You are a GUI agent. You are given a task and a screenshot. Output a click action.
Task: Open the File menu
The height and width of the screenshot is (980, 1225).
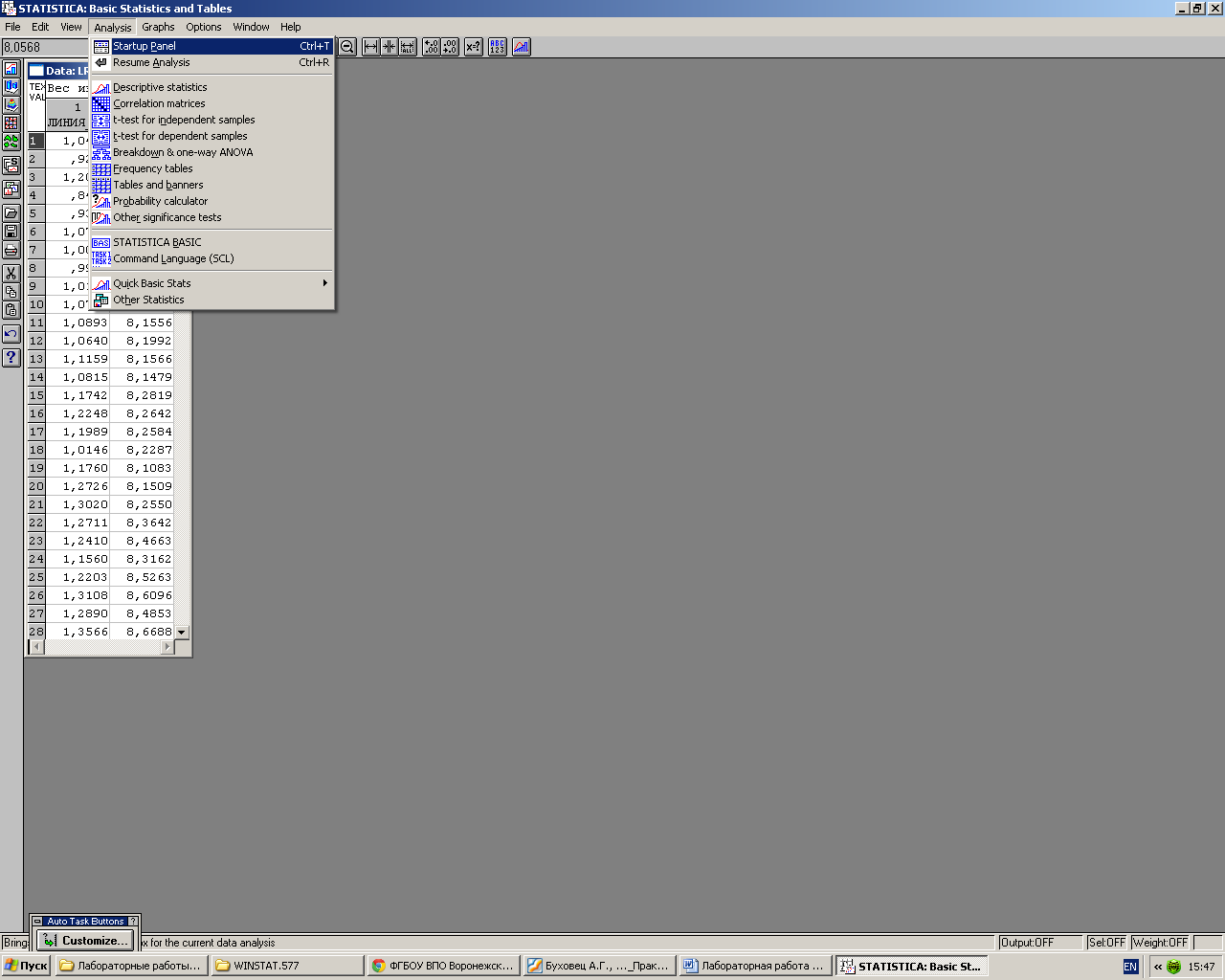(x=12, y=27)
